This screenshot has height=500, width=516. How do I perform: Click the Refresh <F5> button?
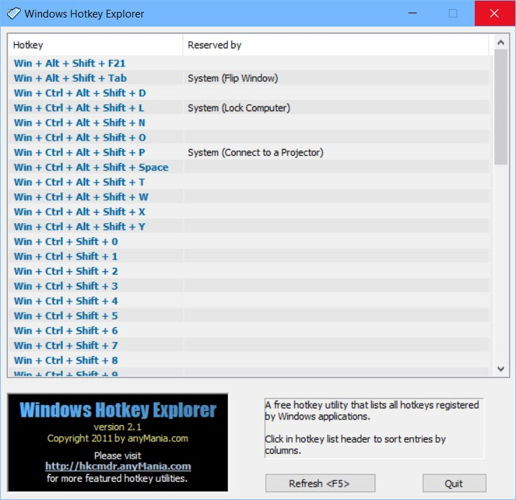(x=320, y=483)
